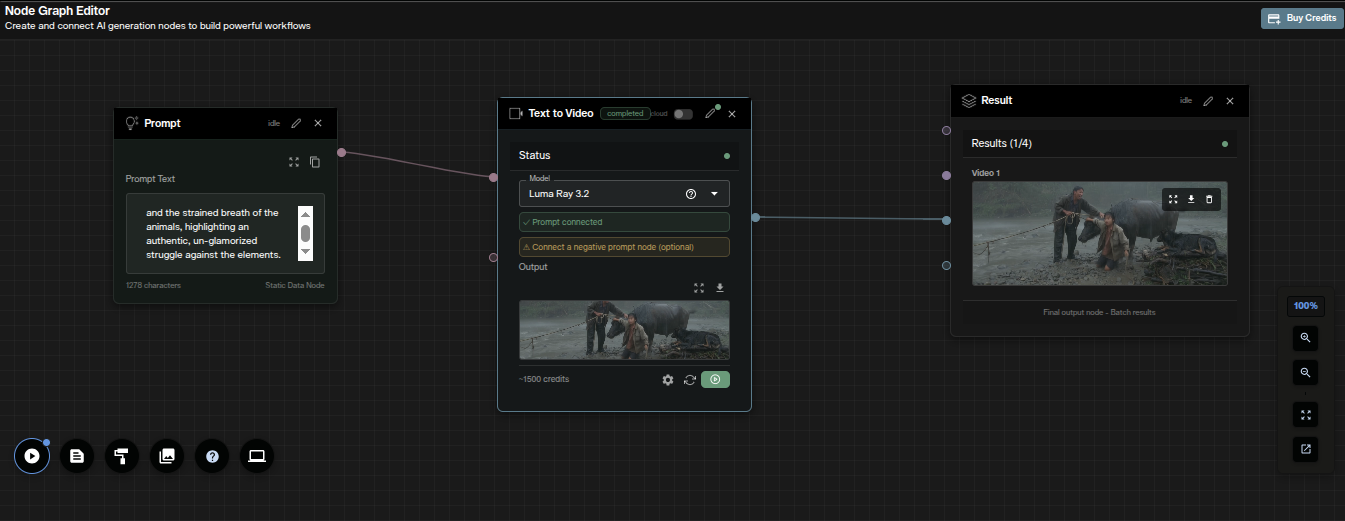Screen dimensions: 1345x521
Task: Click the Final output node - Batch results text
Action: pos(1099,312)
